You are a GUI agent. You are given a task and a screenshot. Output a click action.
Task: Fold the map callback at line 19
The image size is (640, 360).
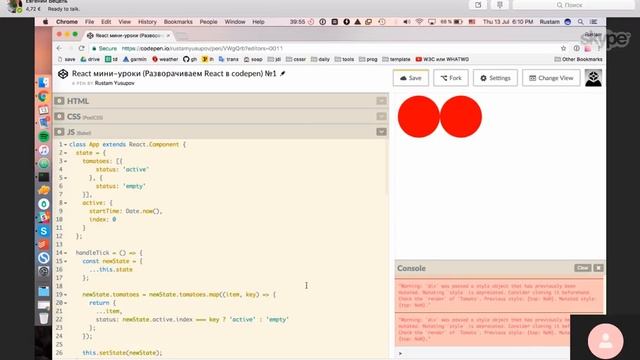65,295
